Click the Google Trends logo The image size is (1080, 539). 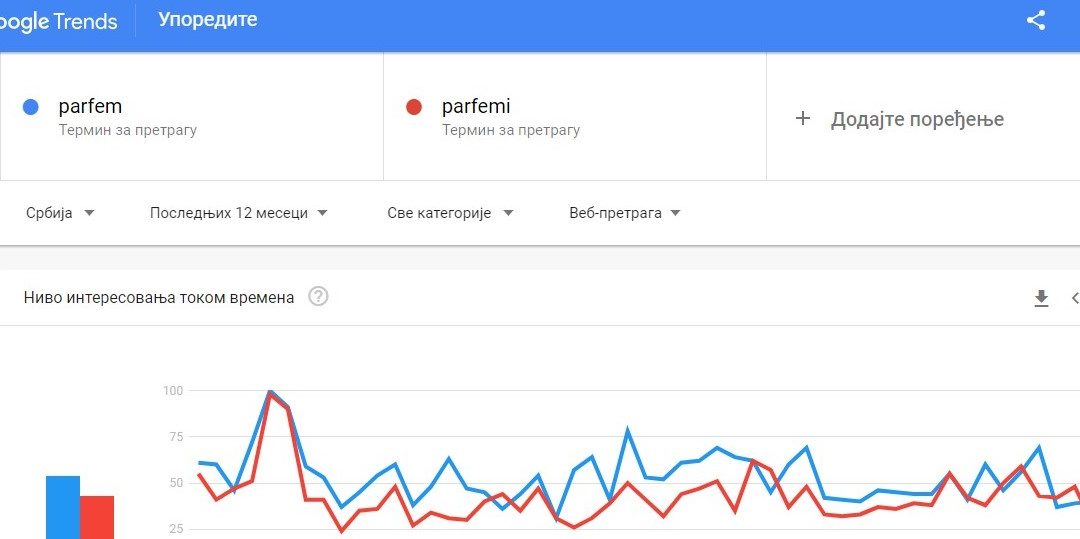tap(58, 21)
